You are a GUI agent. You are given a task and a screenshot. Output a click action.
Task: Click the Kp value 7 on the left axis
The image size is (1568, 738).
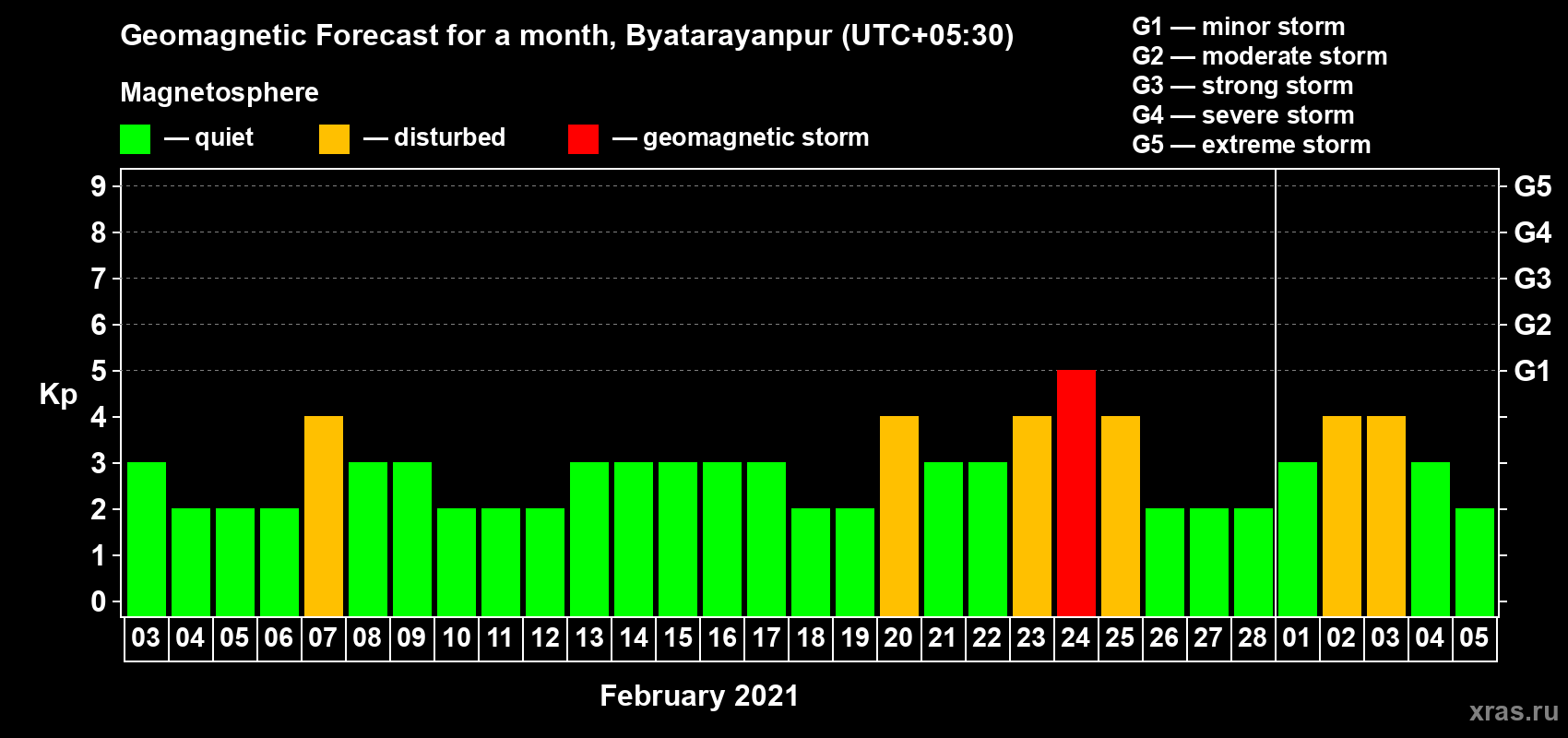tap(99, 279)
